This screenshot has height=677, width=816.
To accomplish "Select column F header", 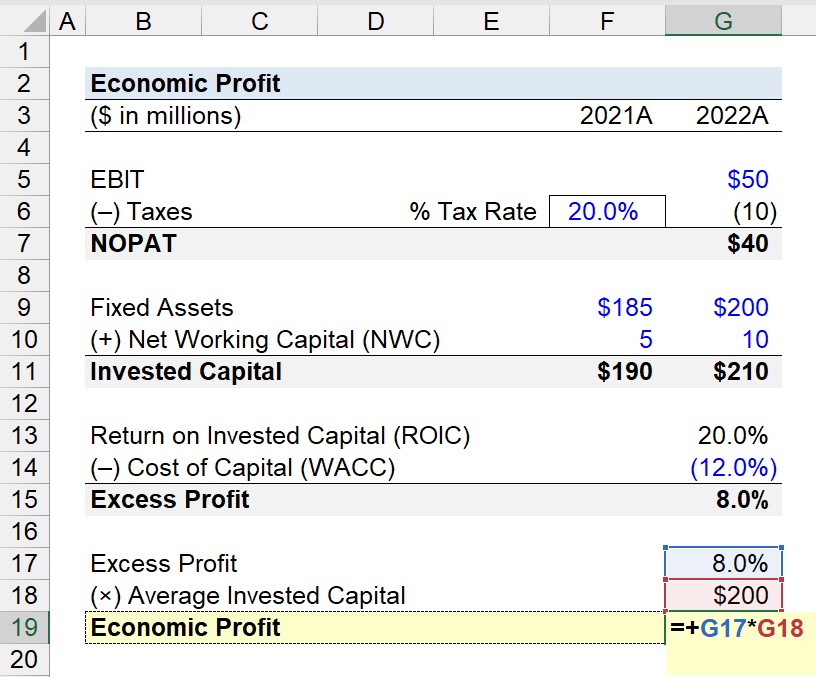I will point(607,21).
